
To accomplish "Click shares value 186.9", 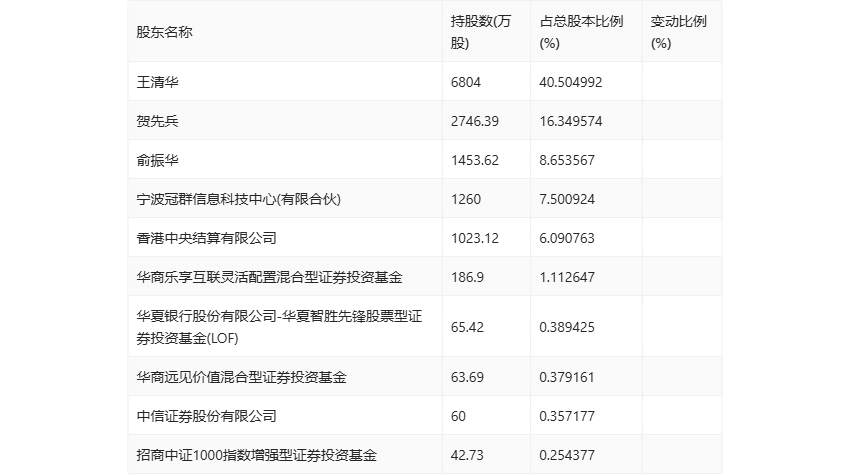I will (x=467, y=278).
